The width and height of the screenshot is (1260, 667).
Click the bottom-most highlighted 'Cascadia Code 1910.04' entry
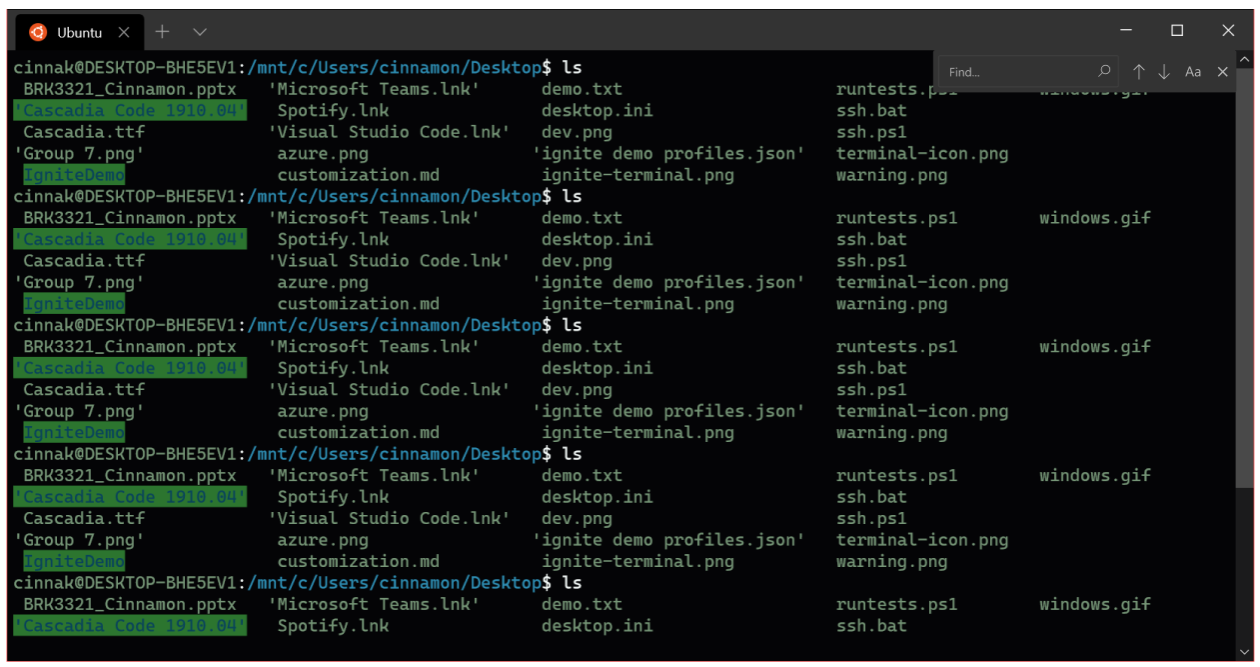pos(130,626)
